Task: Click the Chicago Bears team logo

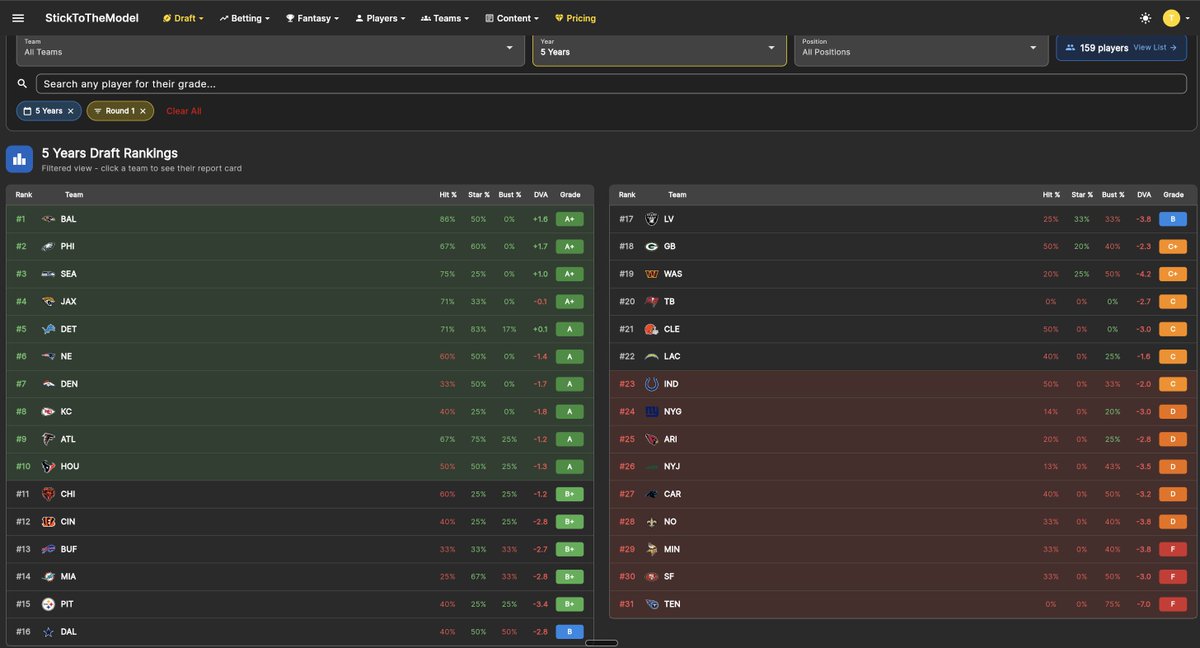Action: 48,494
